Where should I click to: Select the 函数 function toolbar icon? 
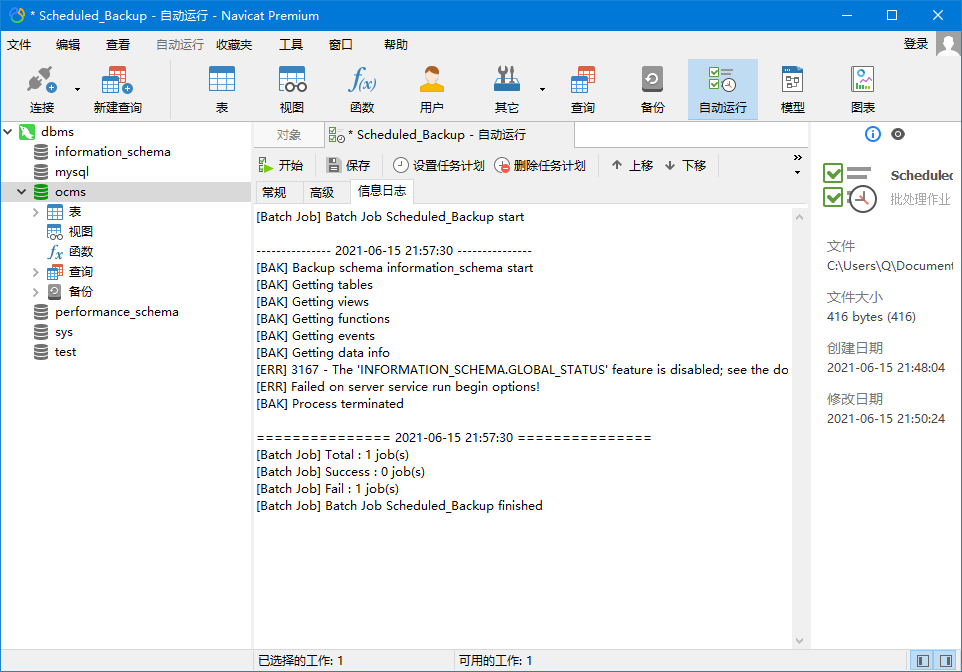point(362,89)
